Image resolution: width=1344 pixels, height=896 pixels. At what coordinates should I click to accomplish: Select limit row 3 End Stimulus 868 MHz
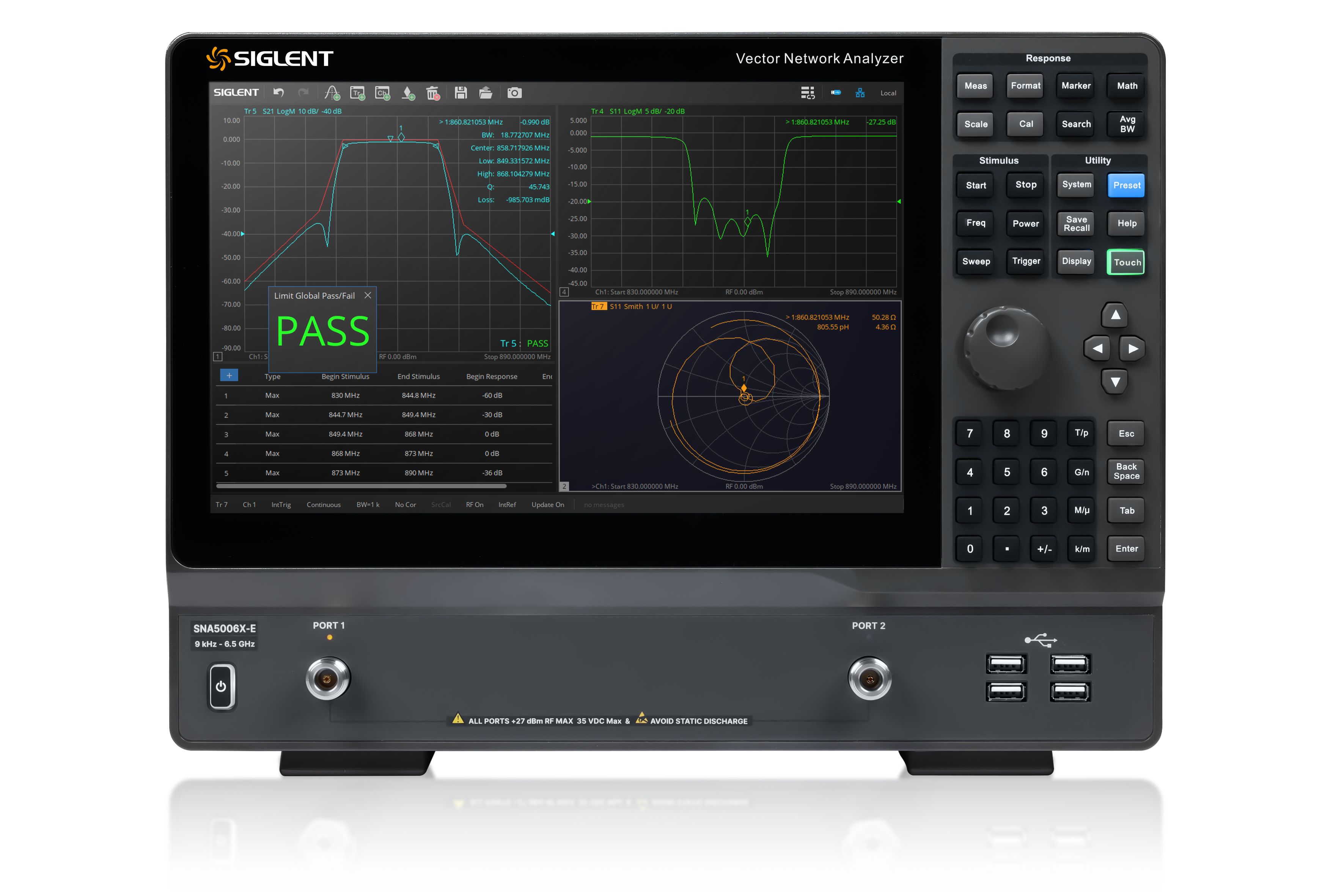[x=418, y=434]
